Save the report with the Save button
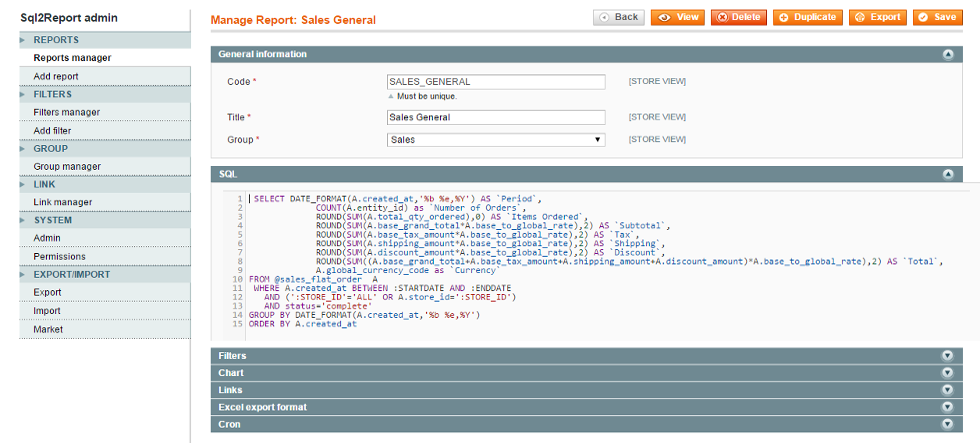Viewport: 980px width, 443px height. (938, 17)
